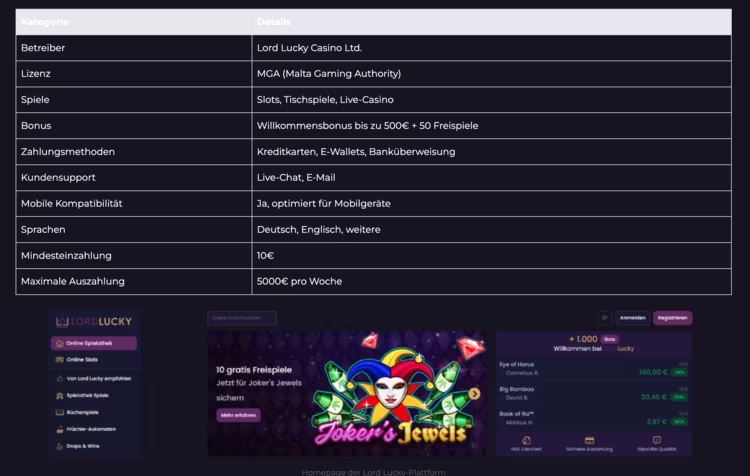Click the Geprüfte Qualität certificate icon
750x476 pixels.
pyautogui.click(x=657, y=440)
